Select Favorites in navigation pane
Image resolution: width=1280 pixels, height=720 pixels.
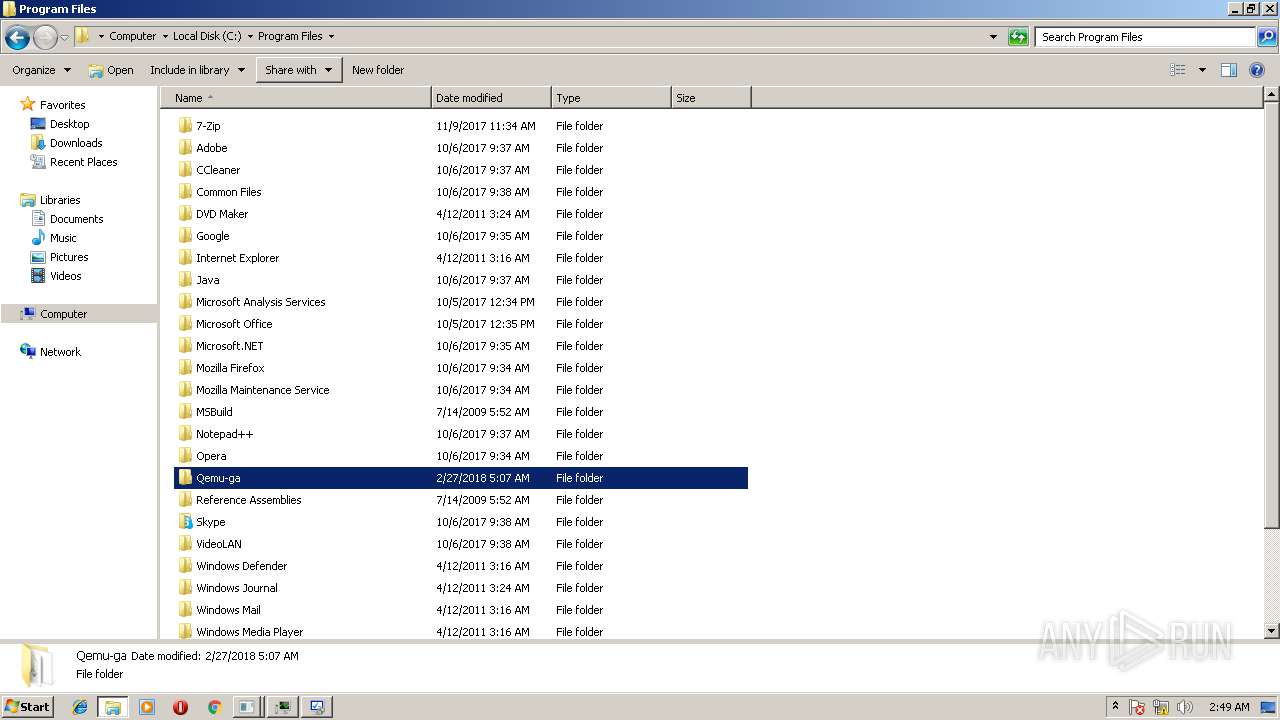[62, 105]
